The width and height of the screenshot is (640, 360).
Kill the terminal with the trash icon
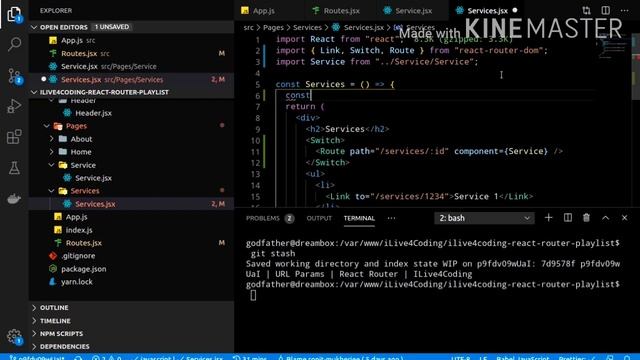587,218
